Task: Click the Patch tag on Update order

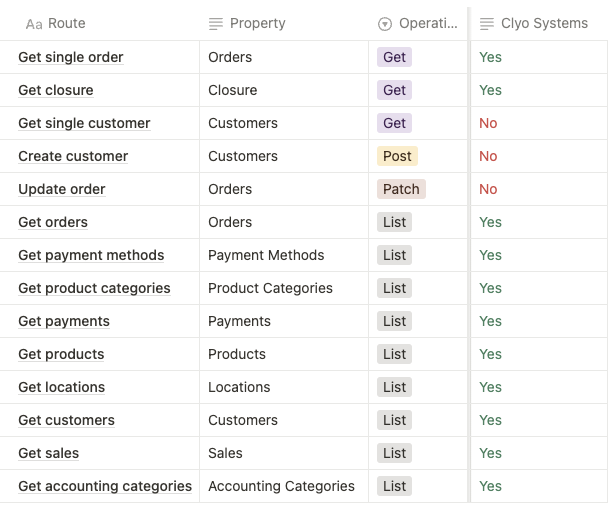Action: tap(401, 189)
